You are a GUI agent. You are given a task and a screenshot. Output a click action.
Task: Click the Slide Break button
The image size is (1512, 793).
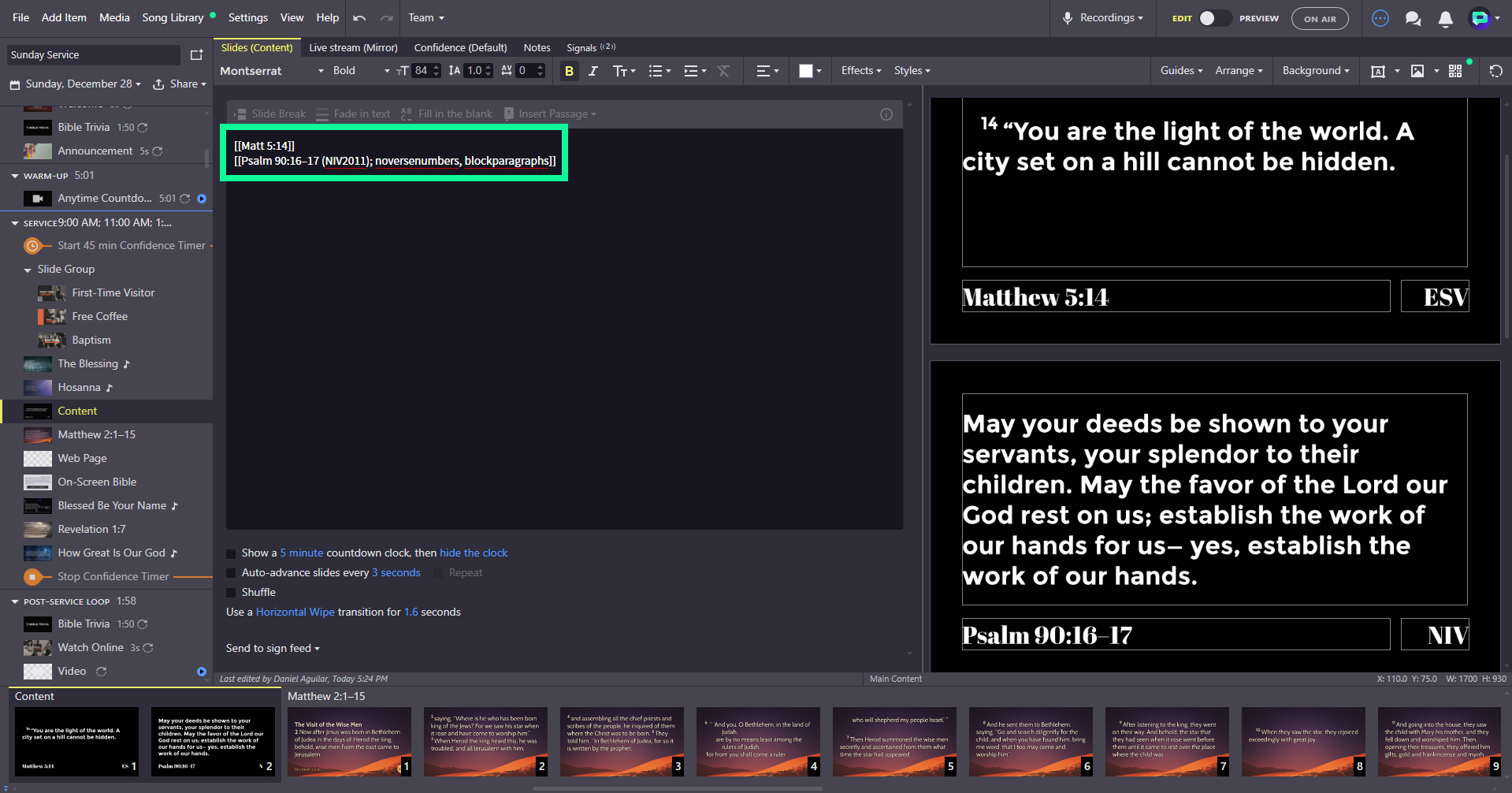270,114
